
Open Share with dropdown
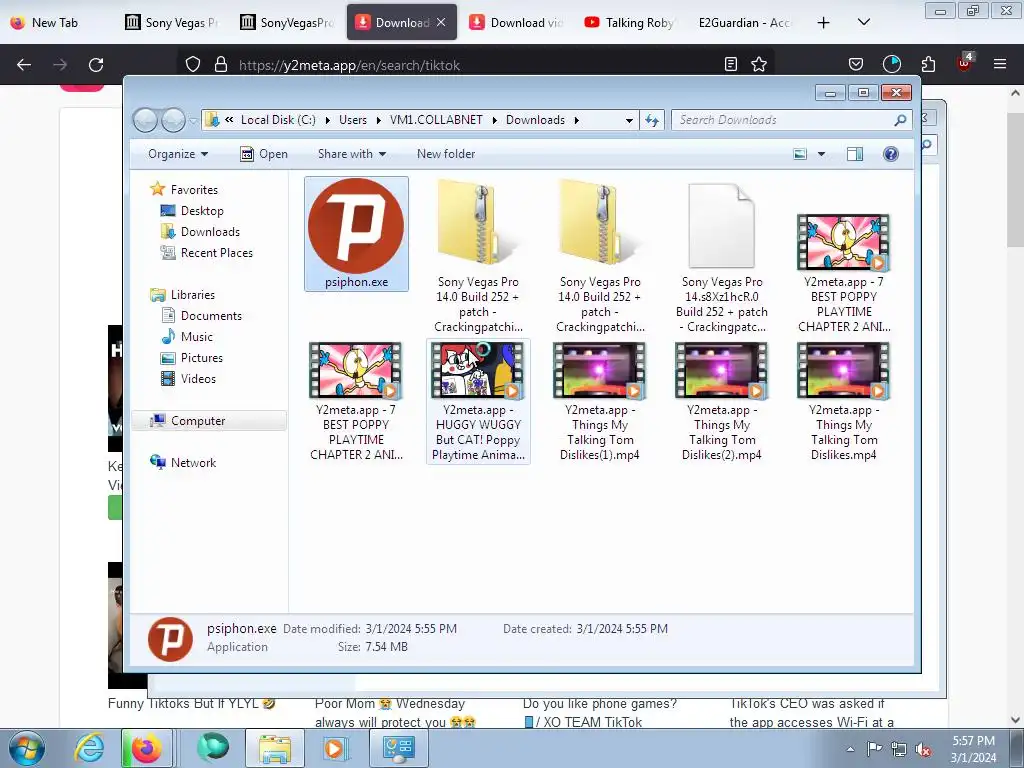point(351,154)
